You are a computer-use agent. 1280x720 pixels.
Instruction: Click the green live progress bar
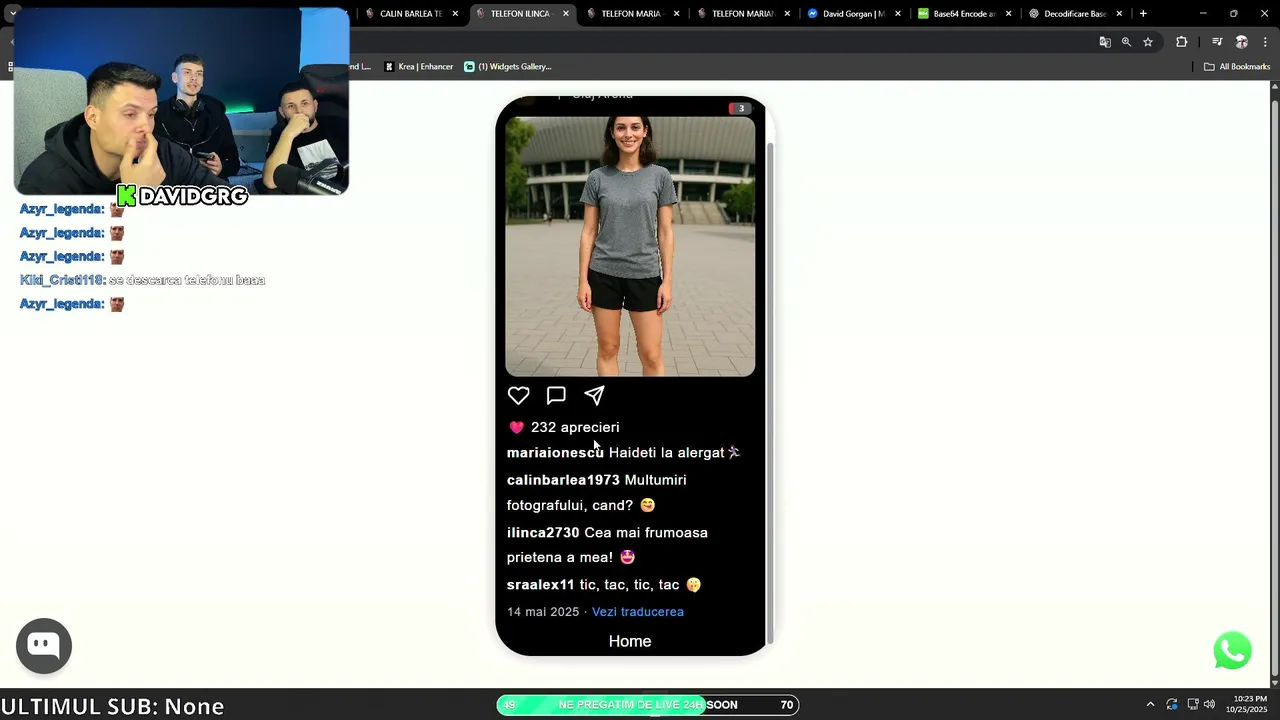tap(602, 705)
